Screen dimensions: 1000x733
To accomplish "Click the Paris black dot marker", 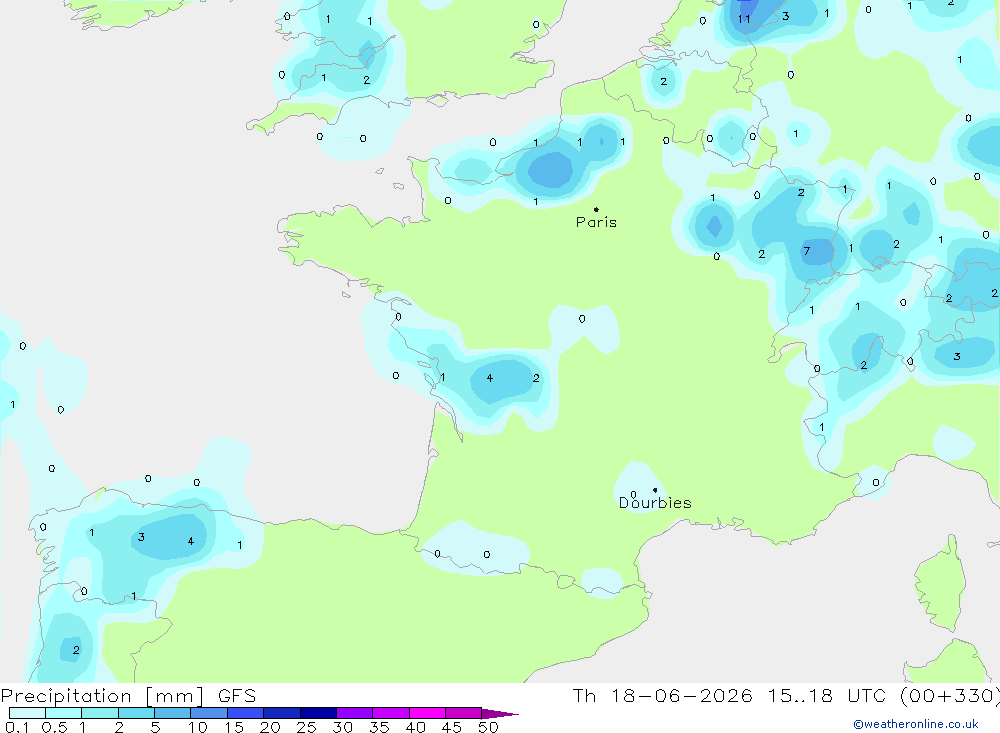I will point(596,209).
